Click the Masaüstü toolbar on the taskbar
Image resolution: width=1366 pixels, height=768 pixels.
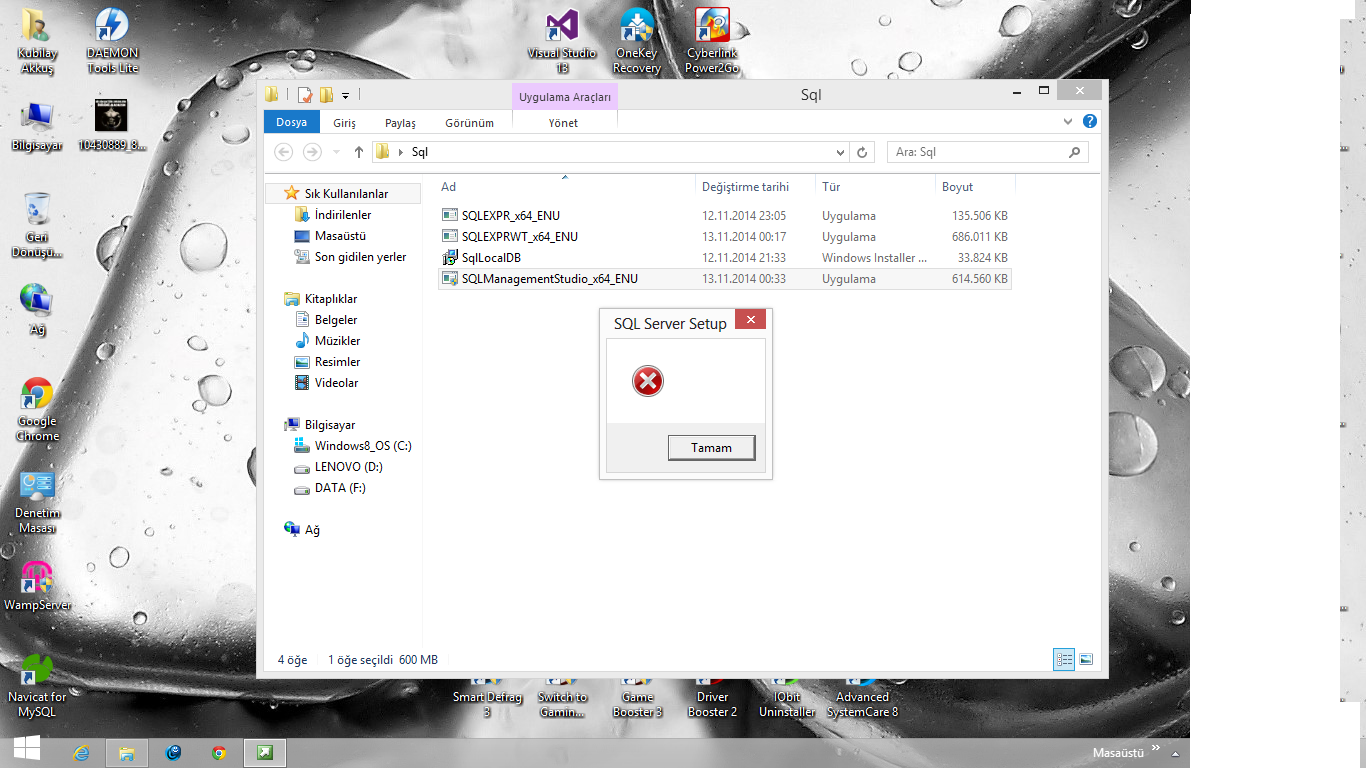coord(1119,752)
